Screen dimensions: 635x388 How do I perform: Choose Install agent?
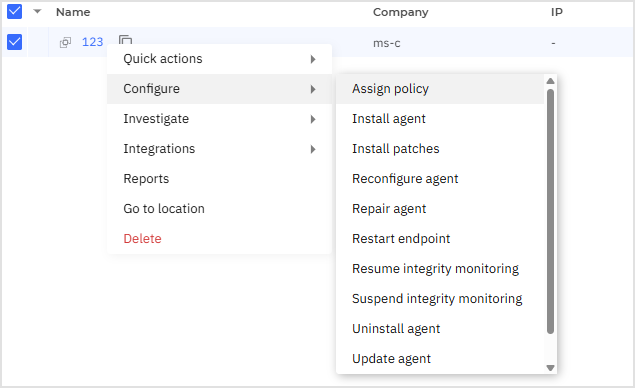[x=440, y=119]
